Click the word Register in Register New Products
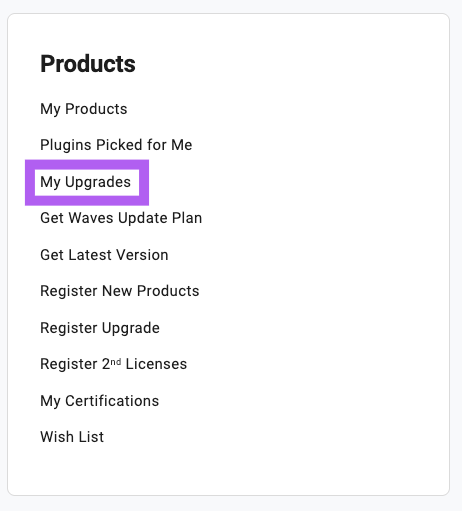The image size is (462, 511). point(69,292)
